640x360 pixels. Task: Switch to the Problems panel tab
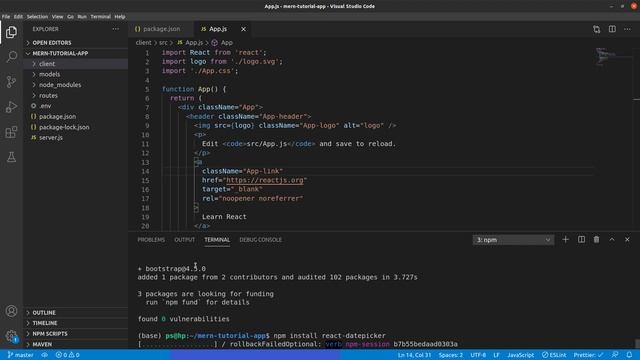151,240
